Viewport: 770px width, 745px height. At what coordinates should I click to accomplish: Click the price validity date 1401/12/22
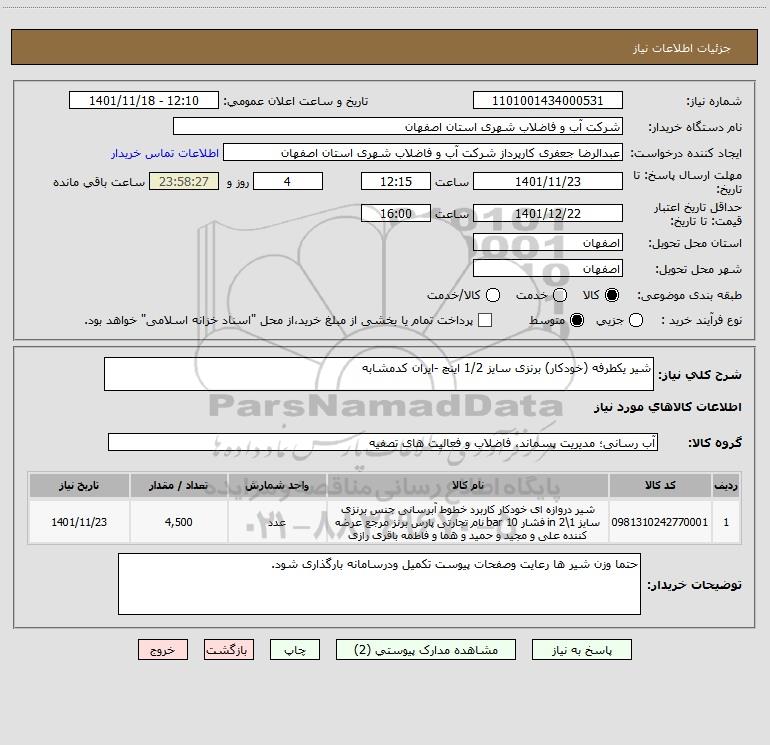(548, 213)
